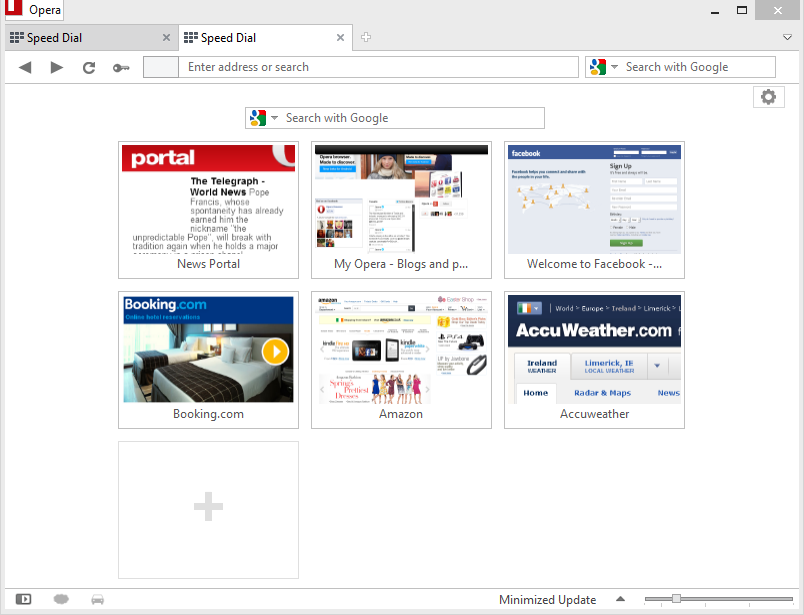Open Speed Dial settings gear
Viewport: 804px width, 615px height.
[x=768, y=97]
